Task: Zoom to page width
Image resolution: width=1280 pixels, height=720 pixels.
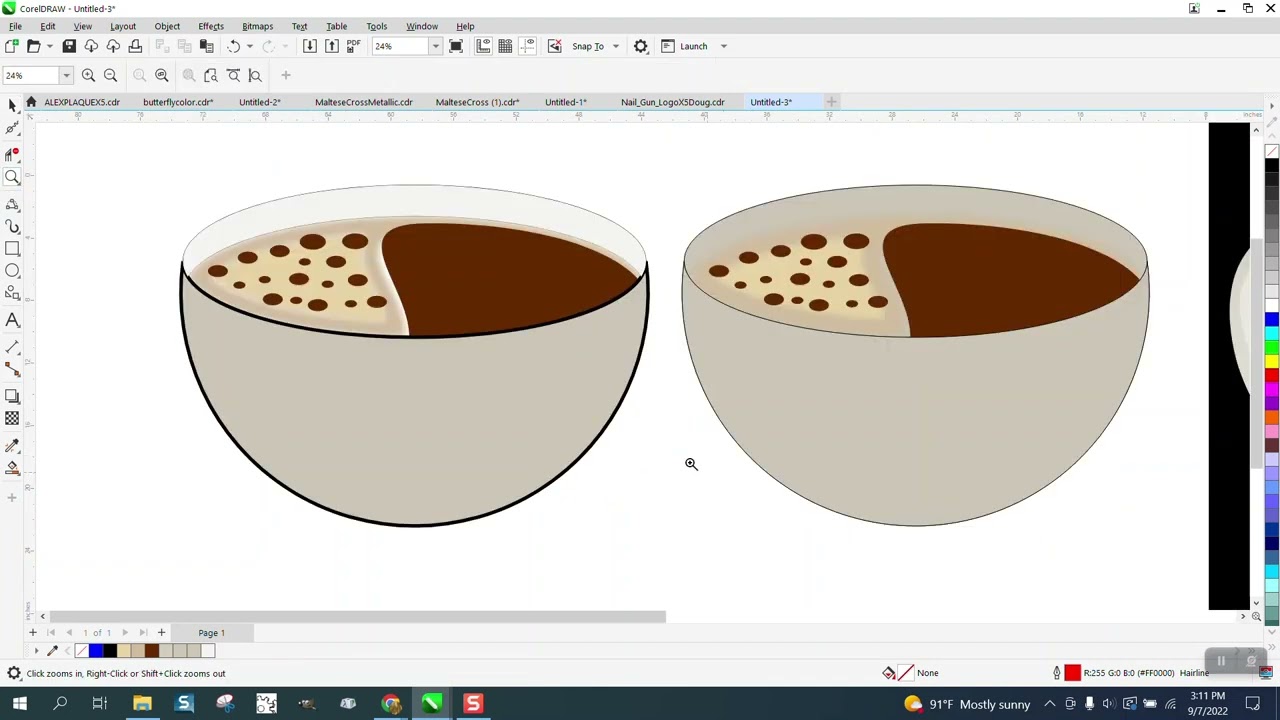Action: [233, 76]
